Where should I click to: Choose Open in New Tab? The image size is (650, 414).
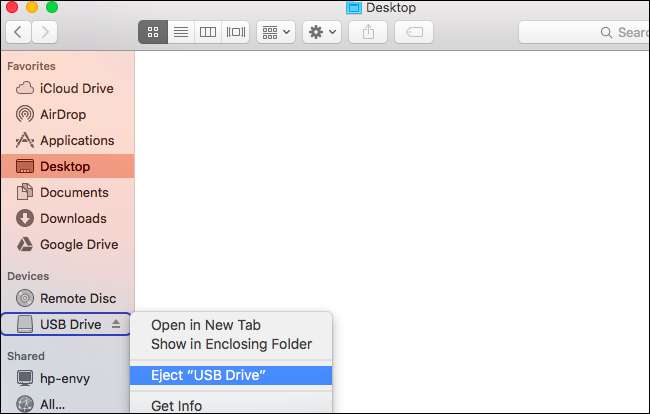pos(231,325)
